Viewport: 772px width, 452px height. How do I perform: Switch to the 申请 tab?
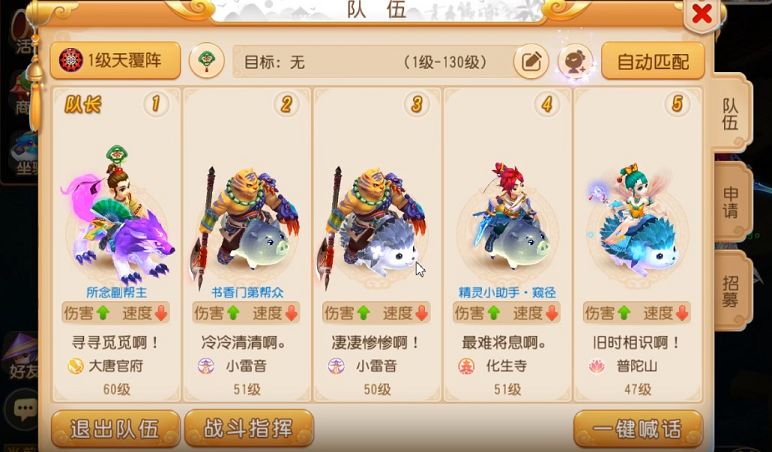tap(731, 202)
